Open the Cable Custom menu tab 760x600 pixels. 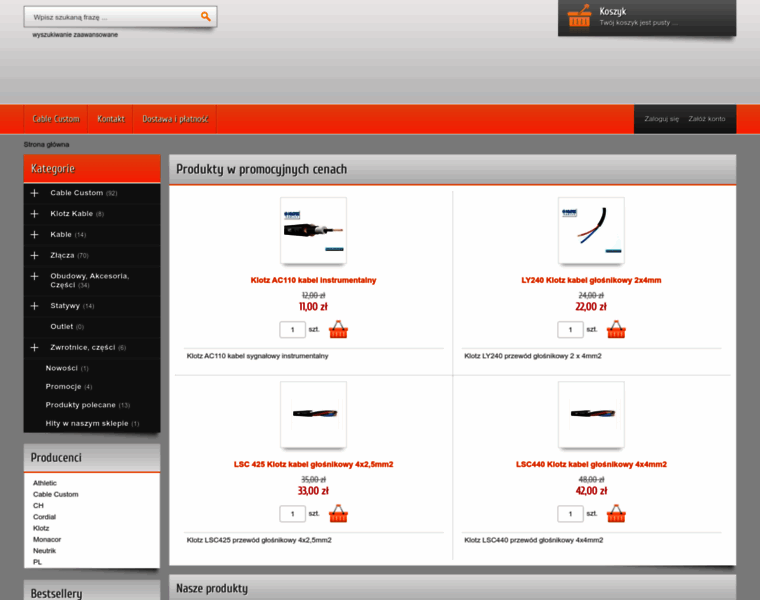click(56, 119)
